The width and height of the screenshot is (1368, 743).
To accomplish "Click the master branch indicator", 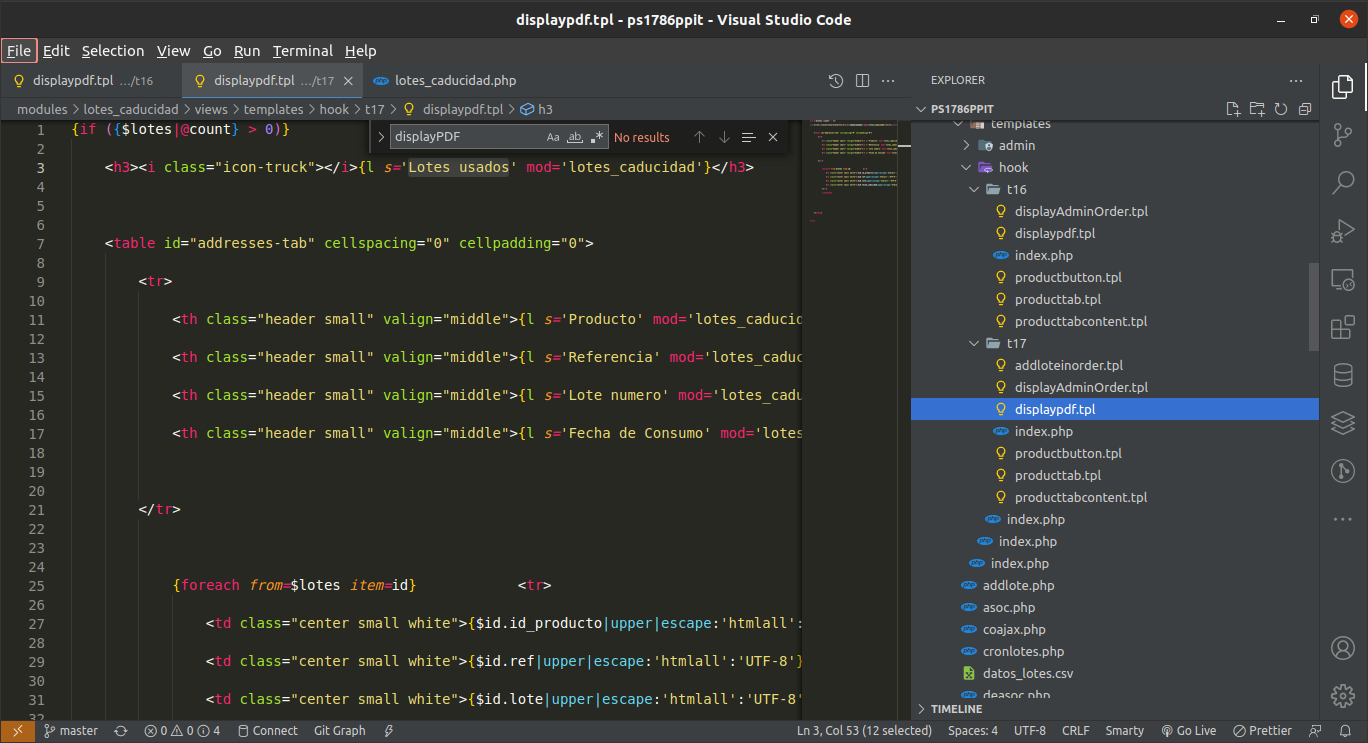I will pos(70,731).
